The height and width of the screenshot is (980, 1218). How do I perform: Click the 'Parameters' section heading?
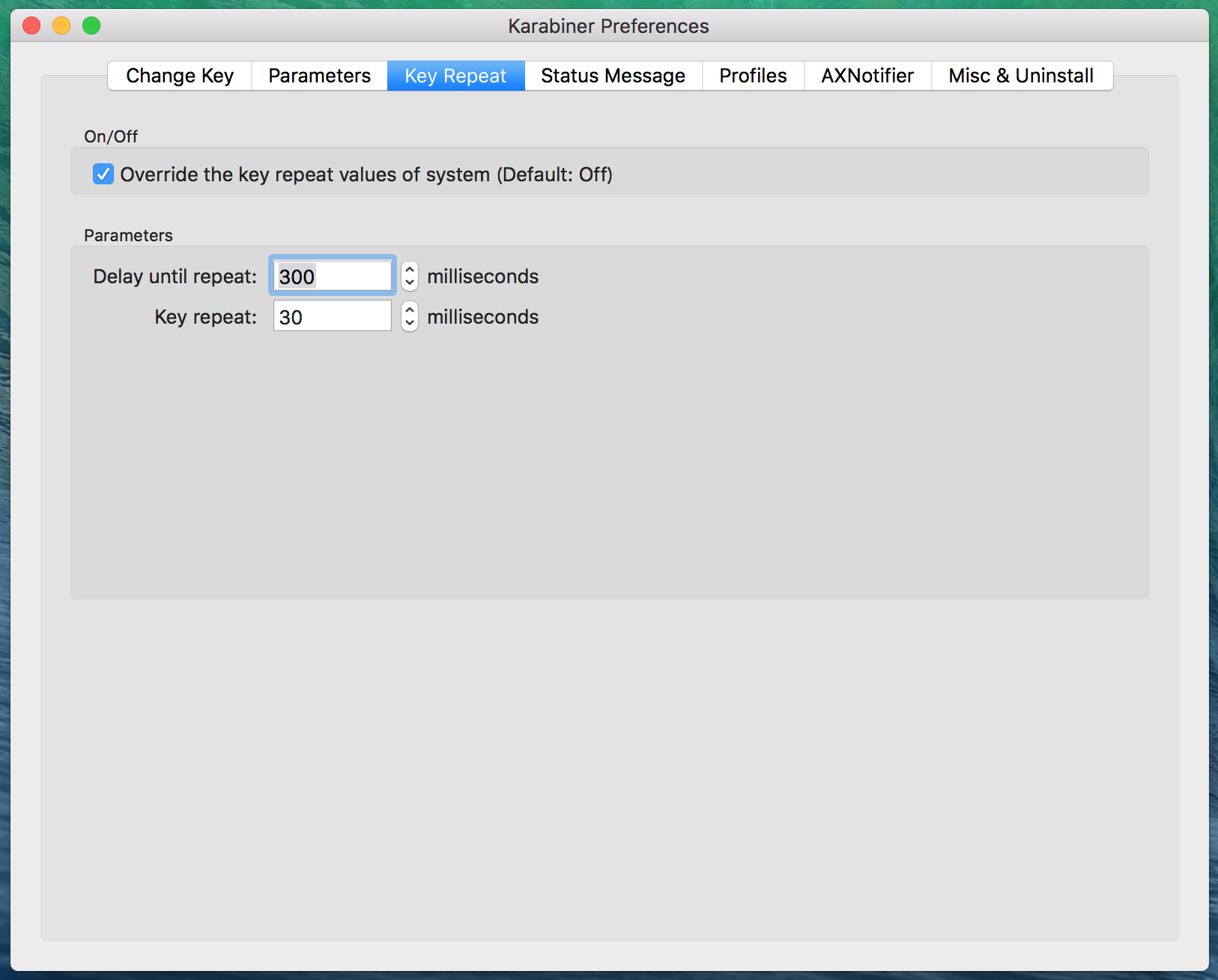pyautogui.click(x=128, y=235)
